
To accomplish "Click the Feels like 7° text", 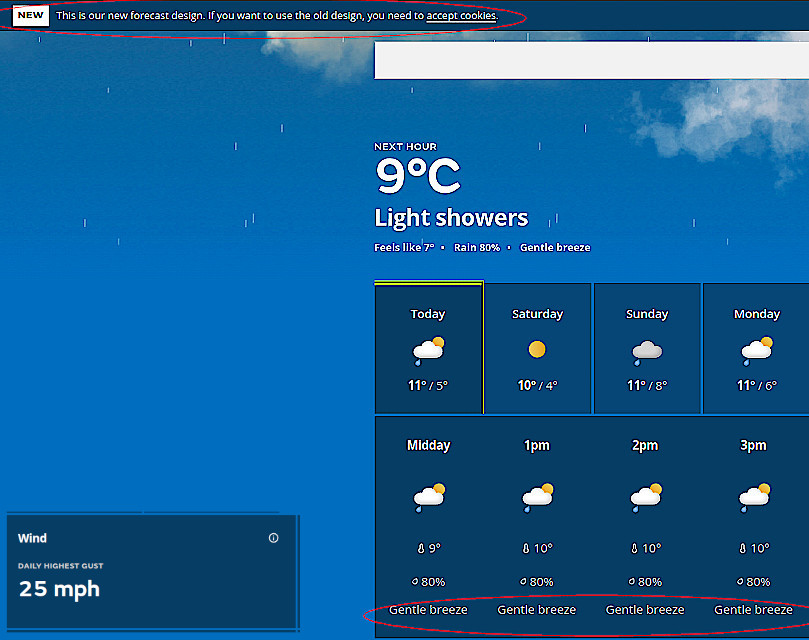I will coord(404,248).
